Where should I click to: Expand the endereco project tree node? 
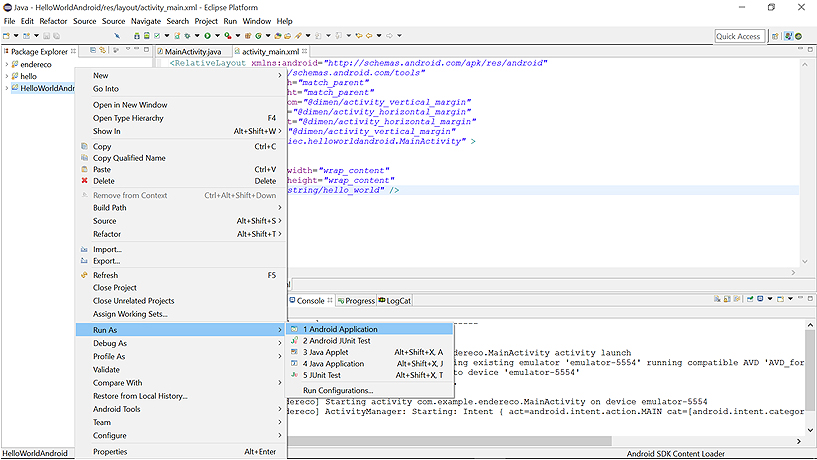[x=6, y=64]
